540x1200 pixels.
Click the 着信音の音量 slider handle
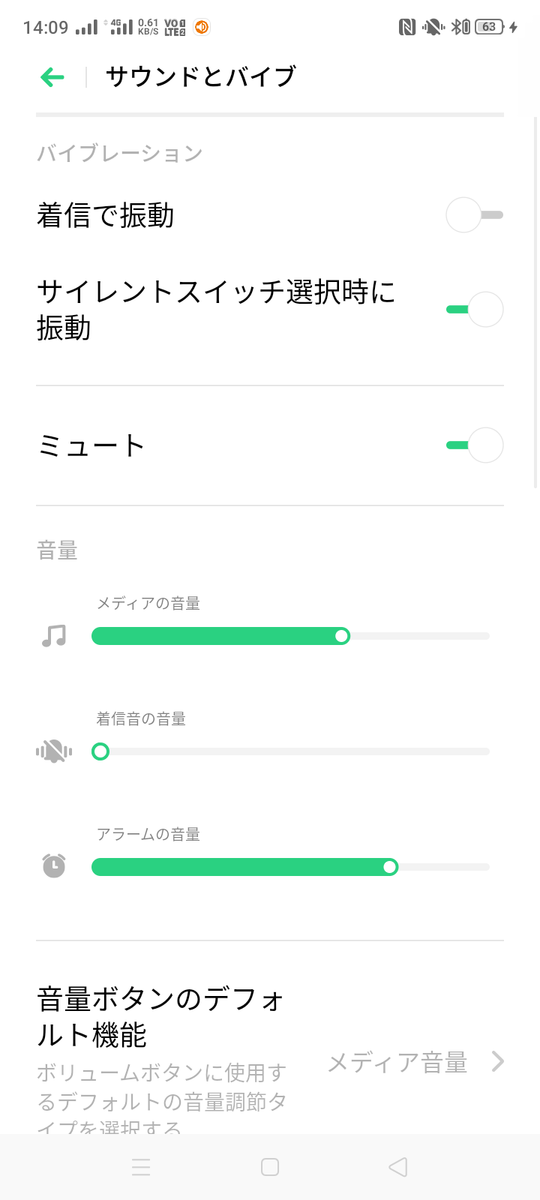[100, 751]
